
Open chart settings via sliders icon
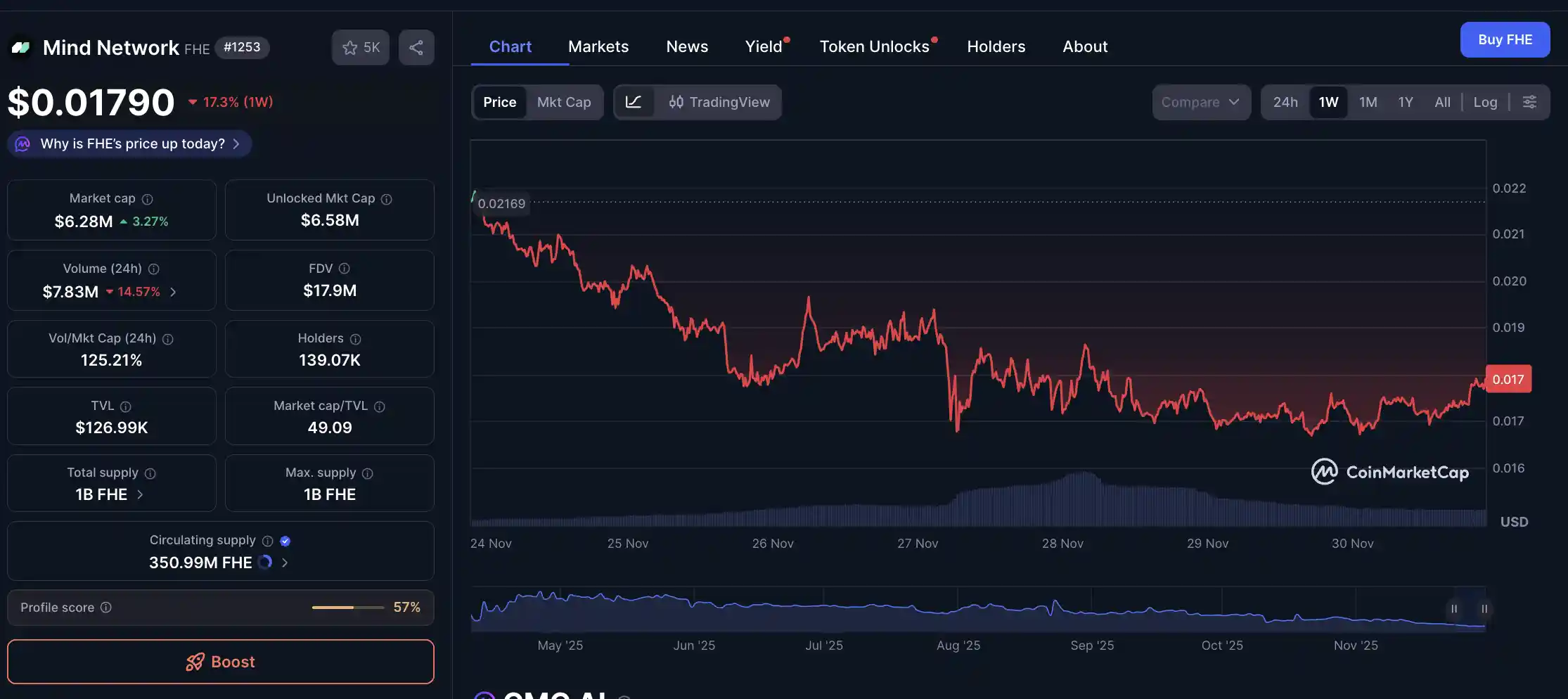click(1530, 102)
